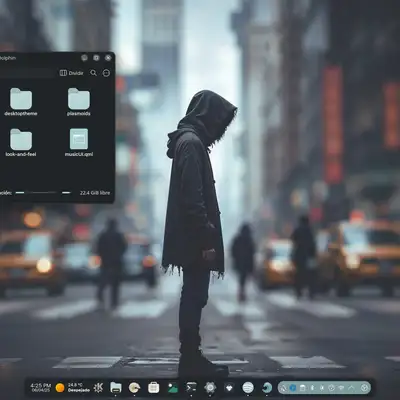The height and width of the screenshot is (400, 400).
Task: Launch the file manager from the dock
Action: [x=116, y=387]
